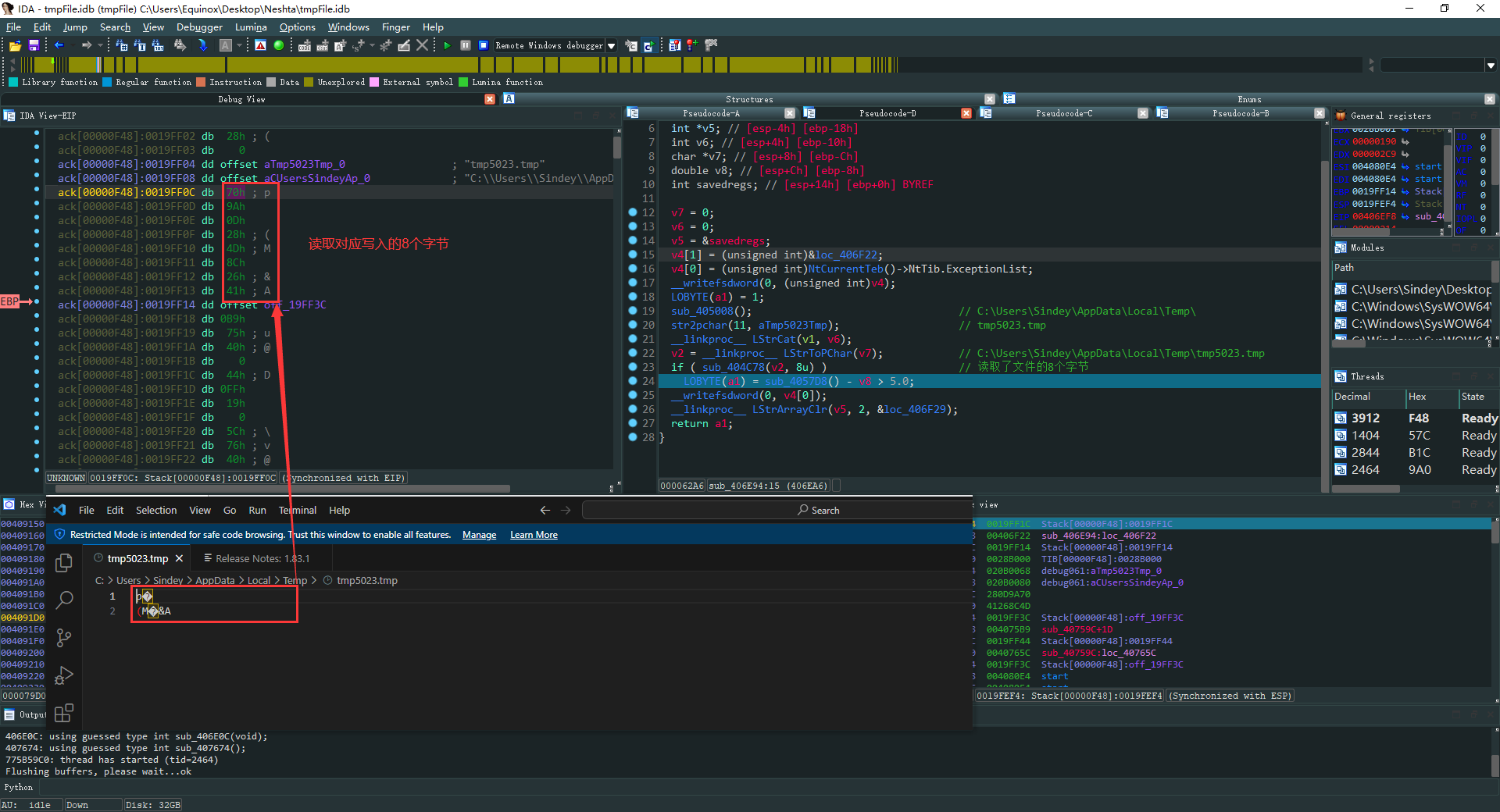Toggle the breakpoint dot on pseudocode line 24
Viewport: 1500px width, 812px height.
(633, 381)
